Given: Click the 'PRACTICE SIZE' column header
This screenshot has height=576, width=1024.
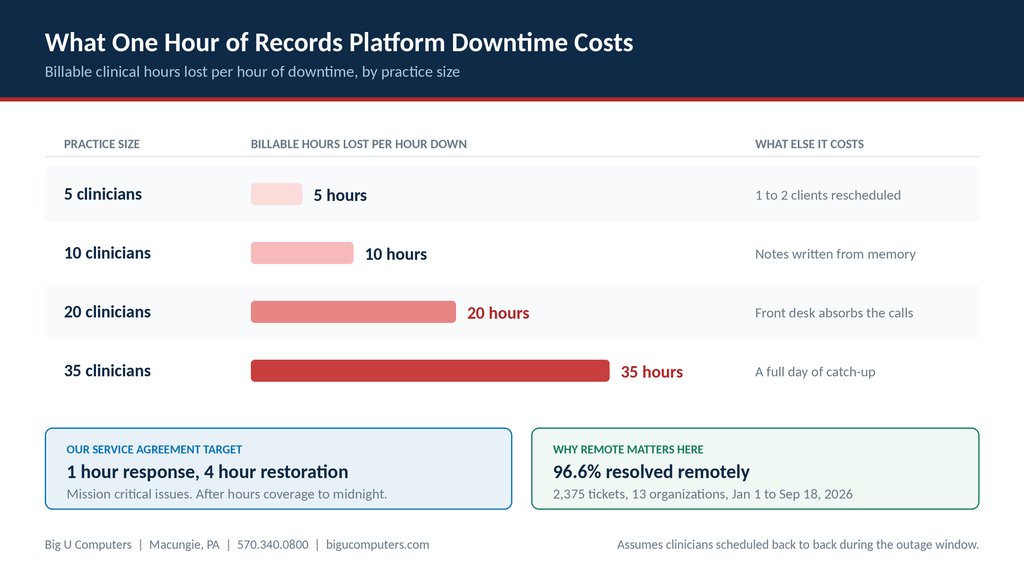Looking at the screenshot, I should pos(102,144).
